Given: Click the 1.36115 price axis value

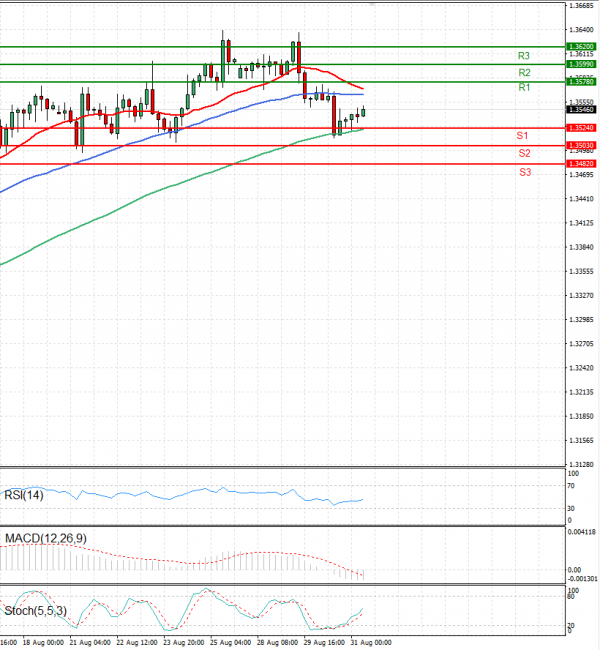Looking at the screenshot, I should click(582, 54).
